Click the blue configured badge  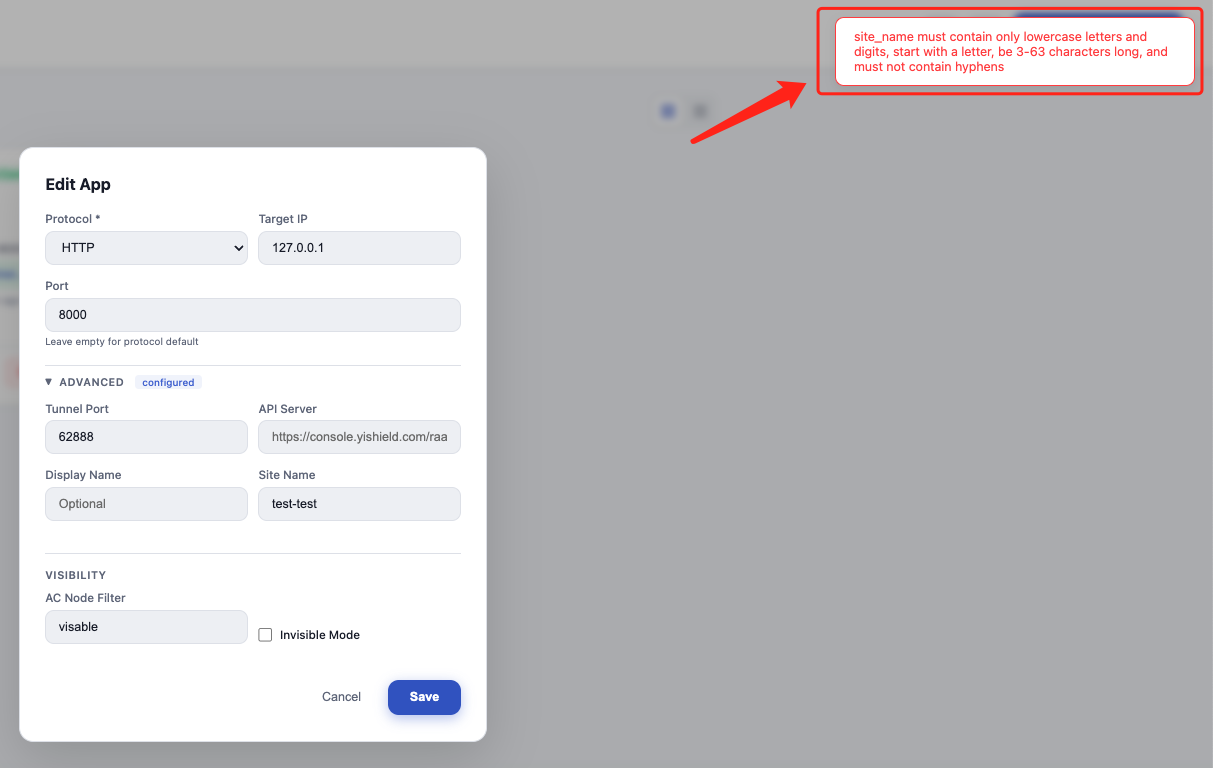click(x=168, y=382)
